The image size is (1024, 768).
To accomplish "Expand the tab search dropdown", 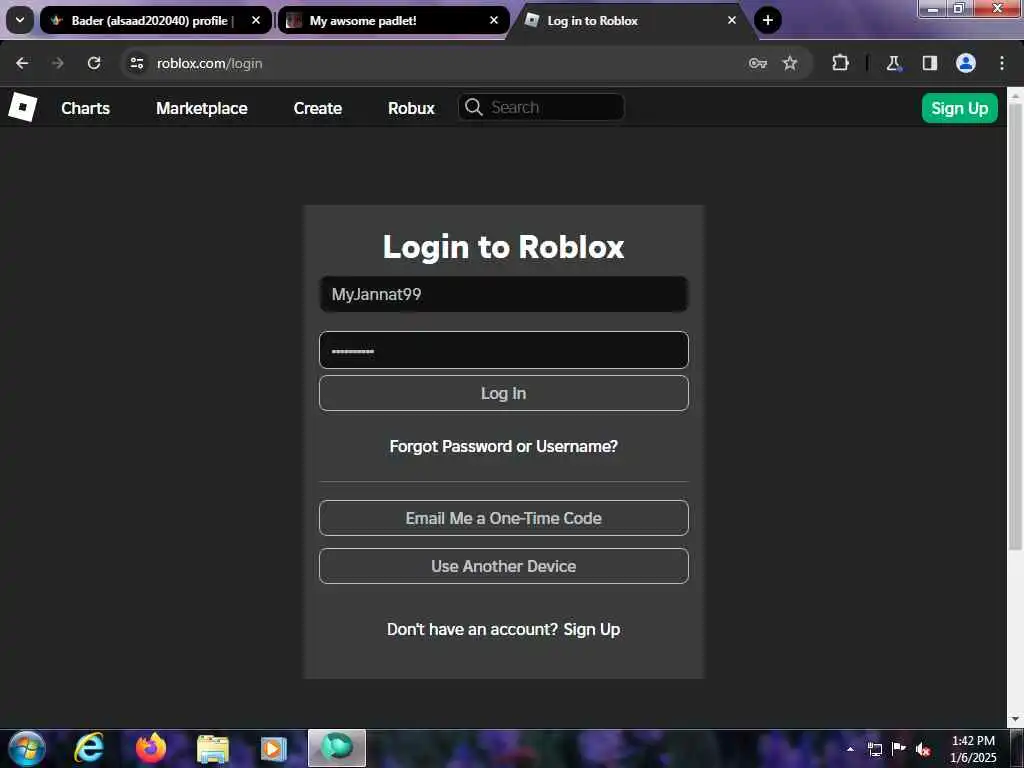I will point(20,20).
